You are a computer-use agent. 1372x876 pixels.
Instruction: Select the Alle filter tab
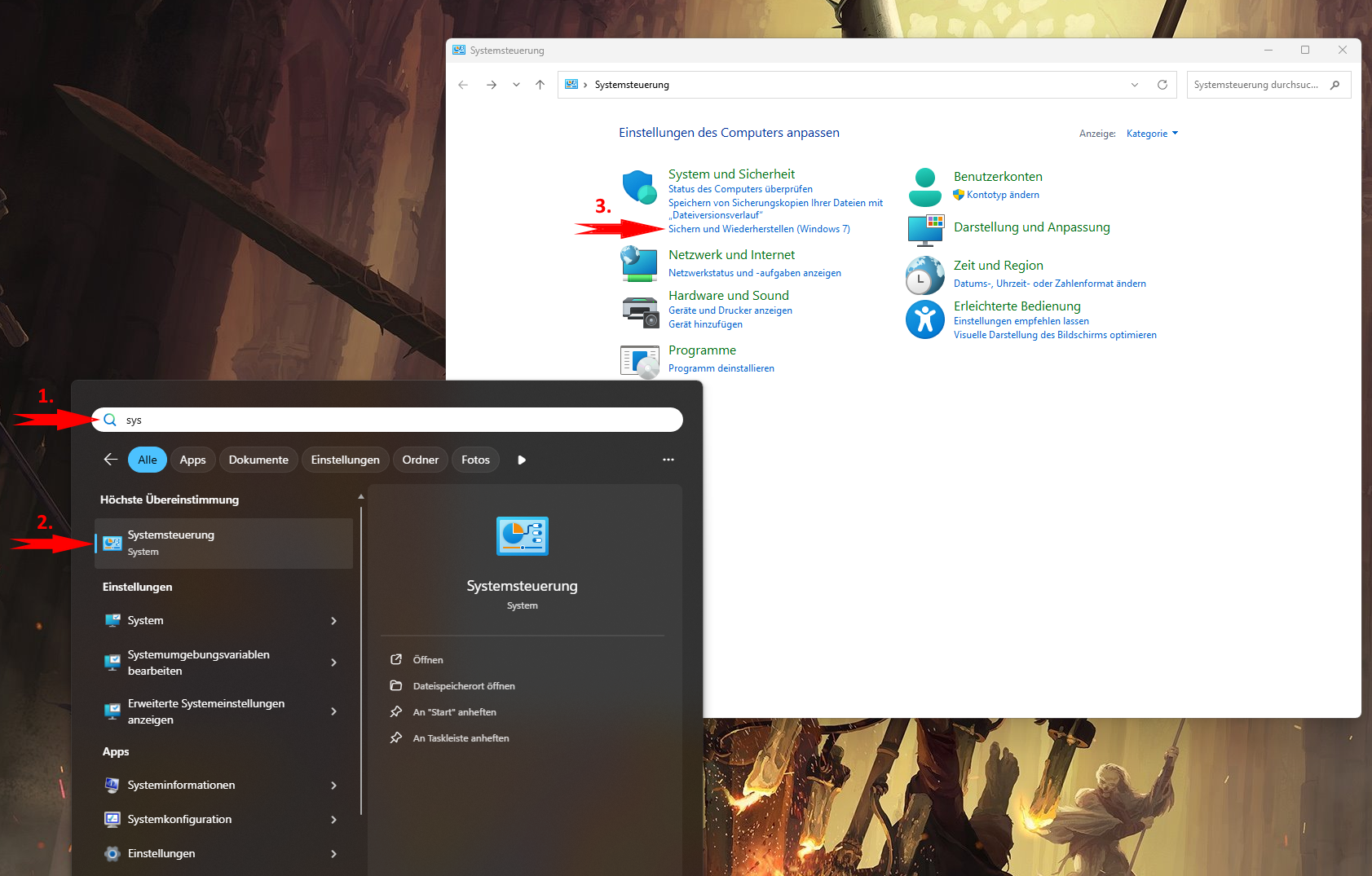[x=148, y=460]
